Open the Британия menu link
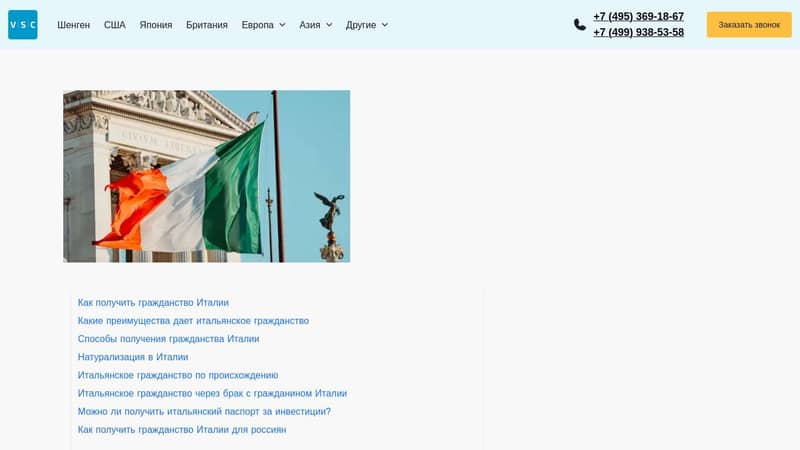800x450 pixels. 207,25
